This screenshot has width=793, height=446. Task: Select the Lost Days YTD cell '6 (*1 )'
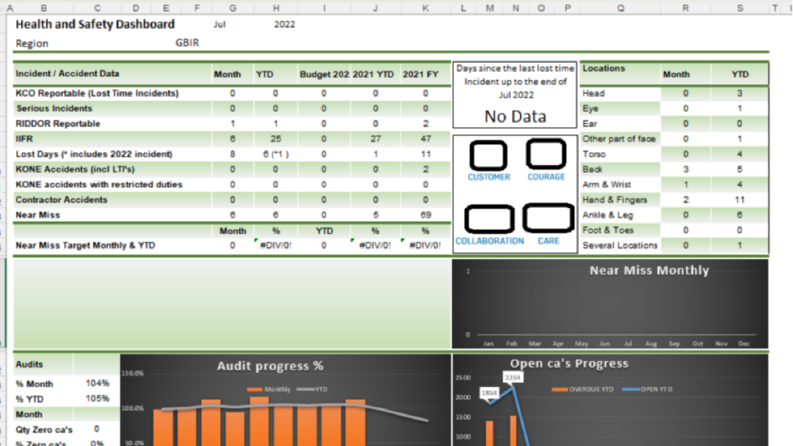[x=276, y=154]
